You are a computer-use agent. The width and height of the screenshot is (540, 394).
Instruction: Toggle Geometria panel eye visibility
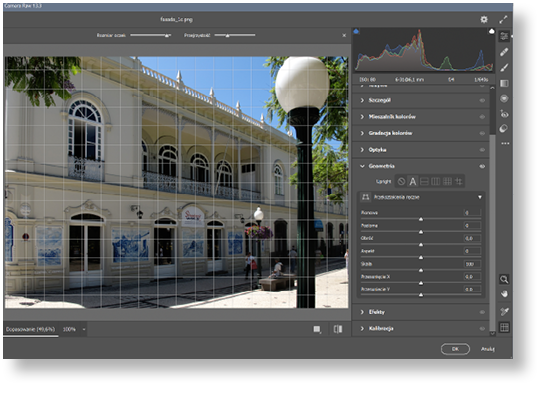(x=482, y=166)
